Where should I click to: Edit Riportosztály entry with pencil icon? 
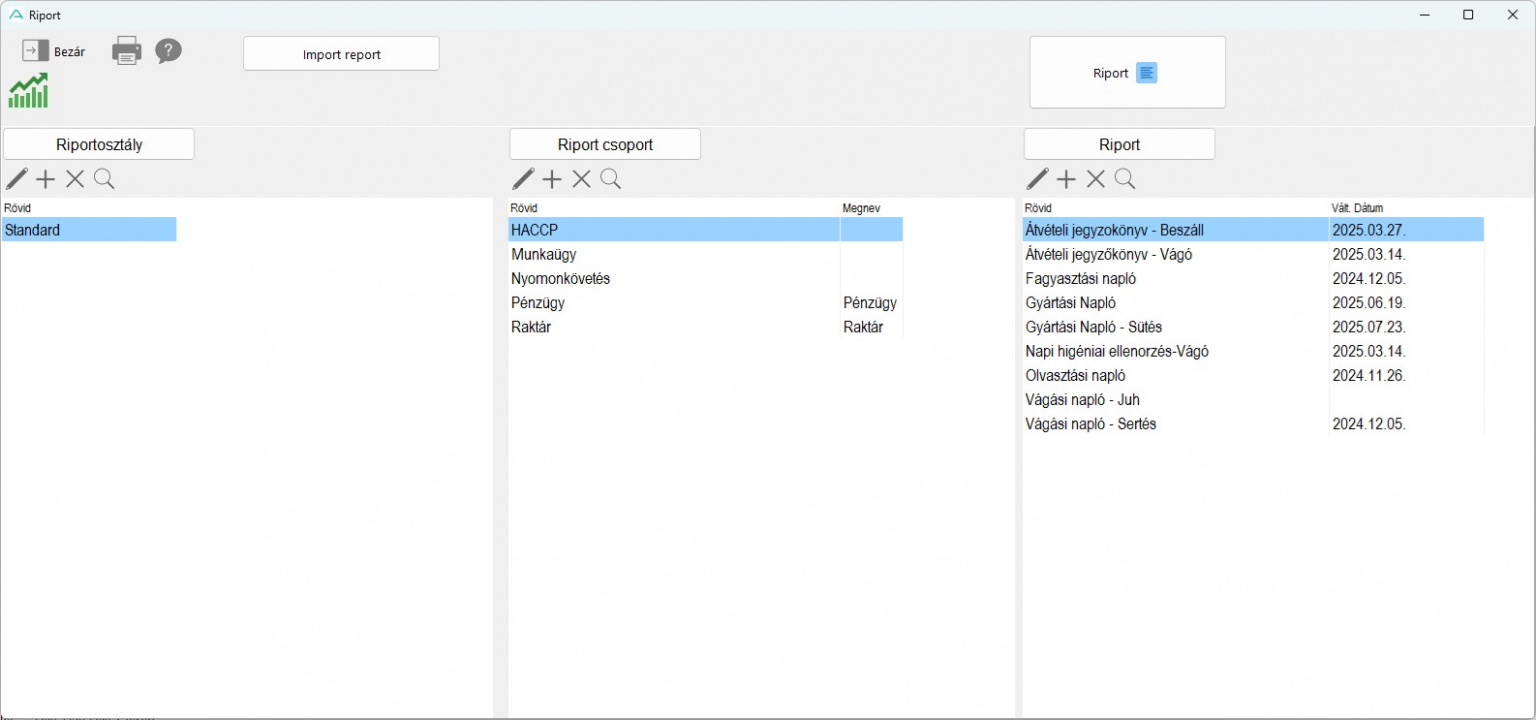[17, 179]
